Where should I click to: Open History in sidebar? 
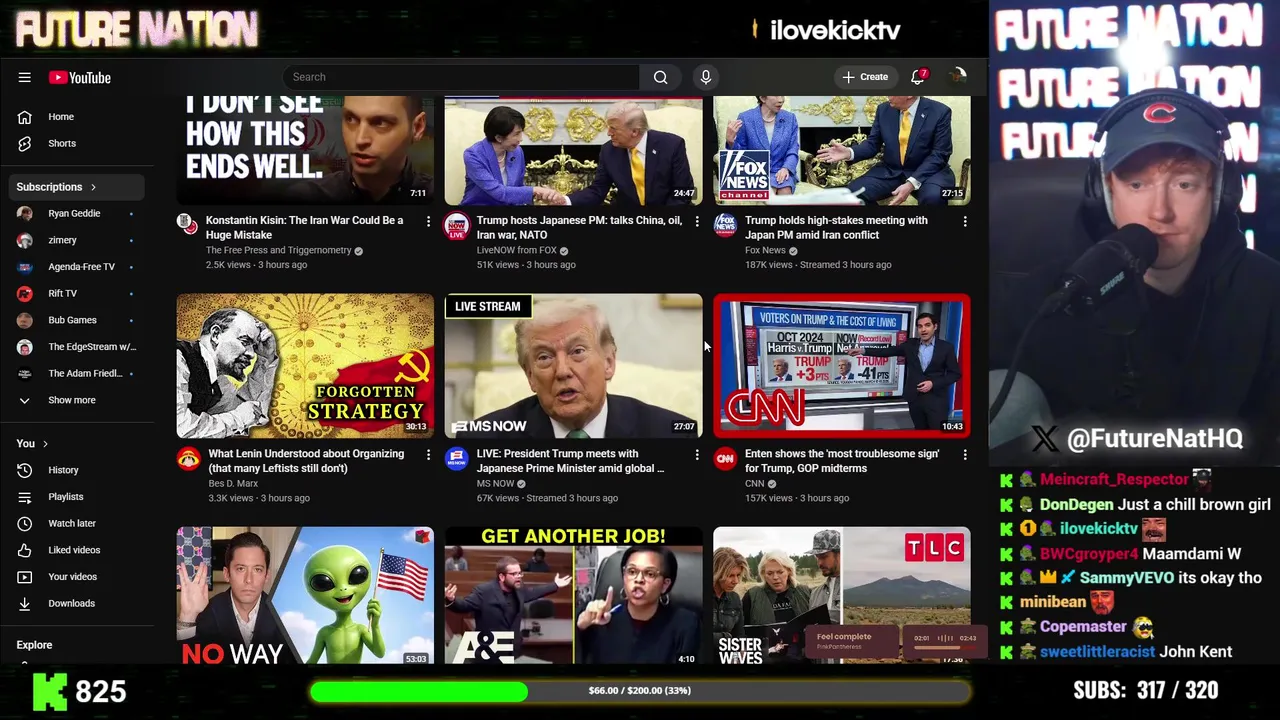click(x=76, y=470)
